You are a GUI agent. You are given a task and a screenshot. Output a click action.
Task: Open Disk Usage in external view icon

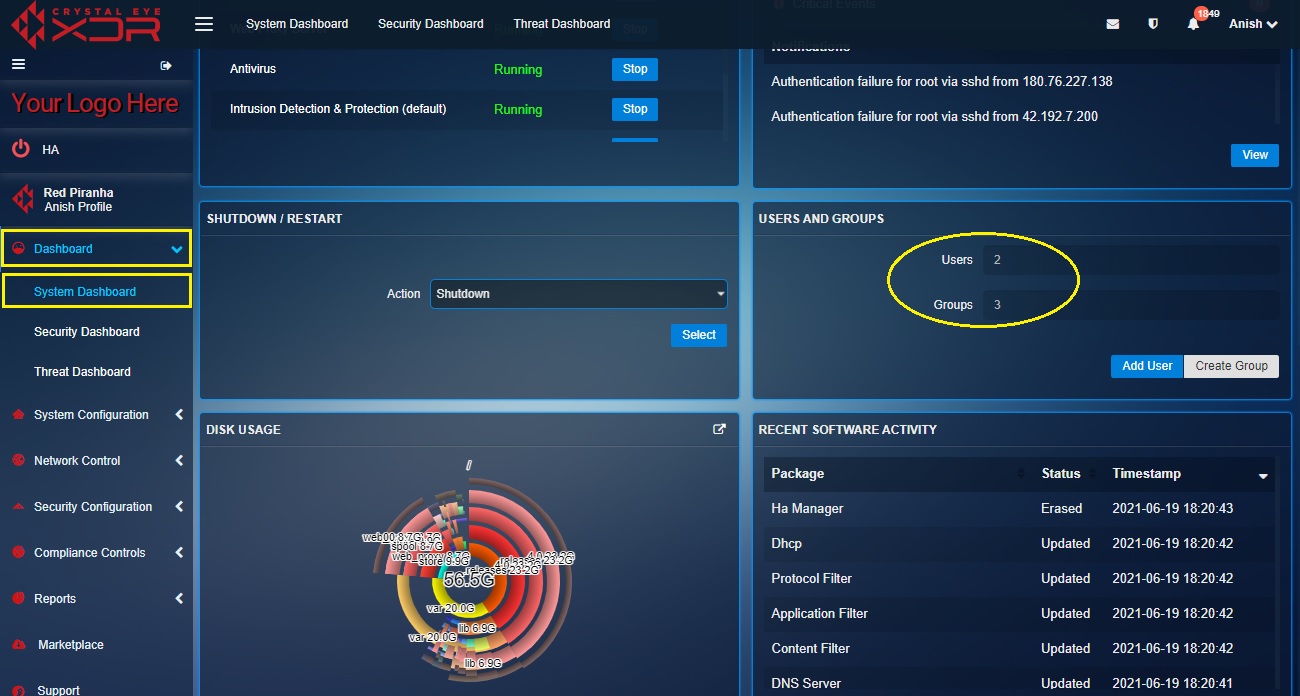tap(719, 429)
